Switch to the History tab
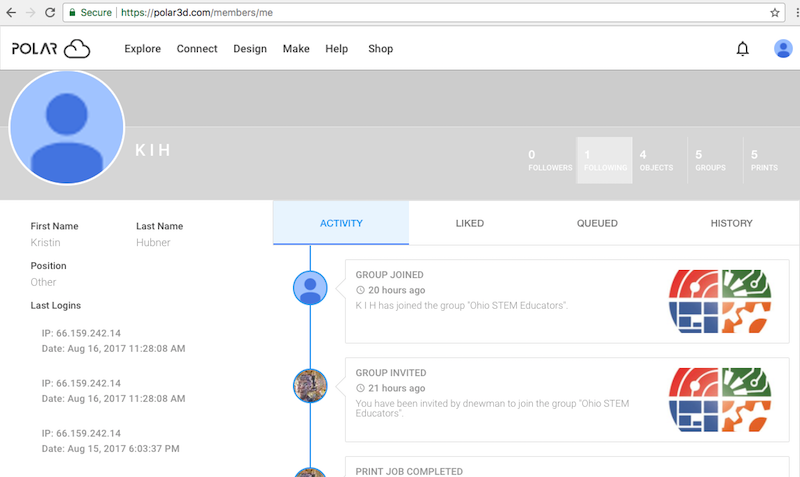 coord(731,223)
